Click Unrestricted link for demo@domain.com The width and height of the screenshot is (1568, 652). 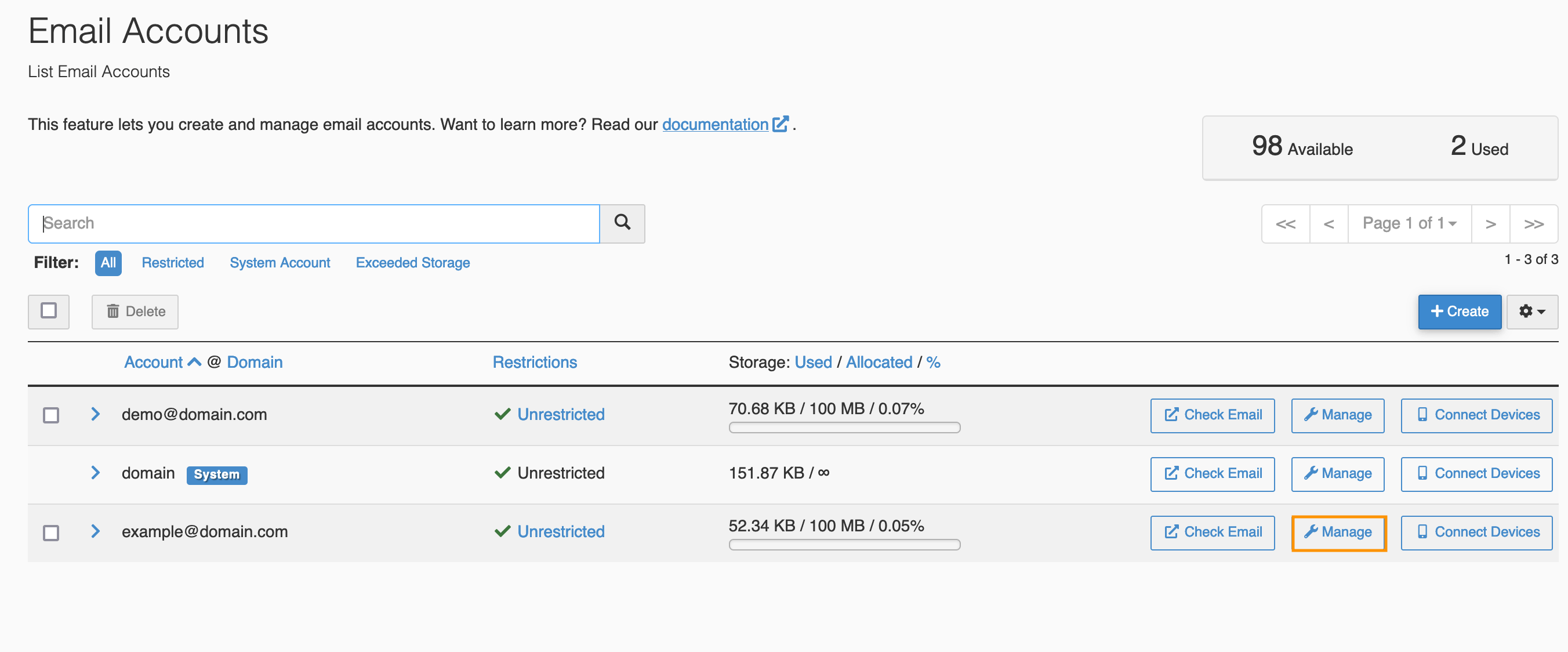(x=561, y=414)
